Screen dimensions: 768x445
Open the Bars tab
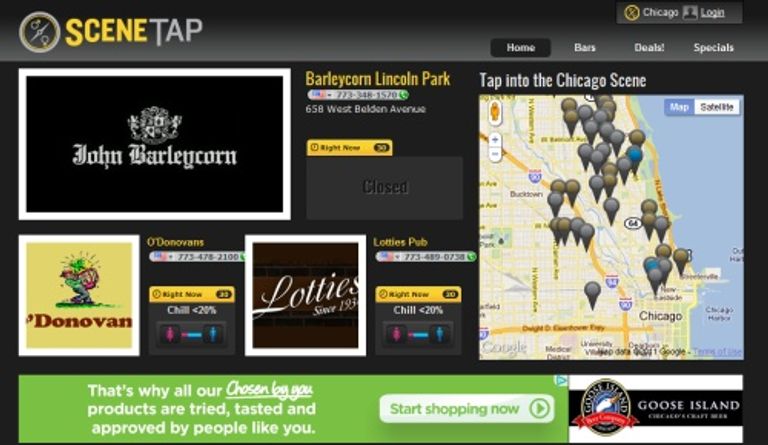[584, 47]
